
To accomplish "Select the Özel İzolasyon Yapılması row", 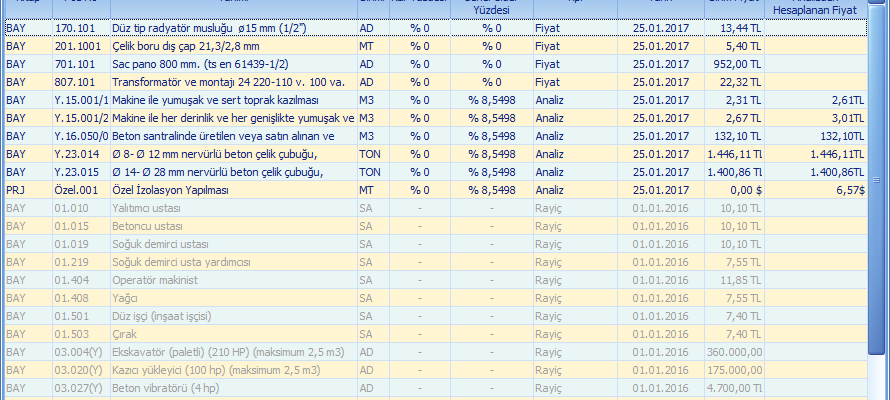I will [232, 190].
